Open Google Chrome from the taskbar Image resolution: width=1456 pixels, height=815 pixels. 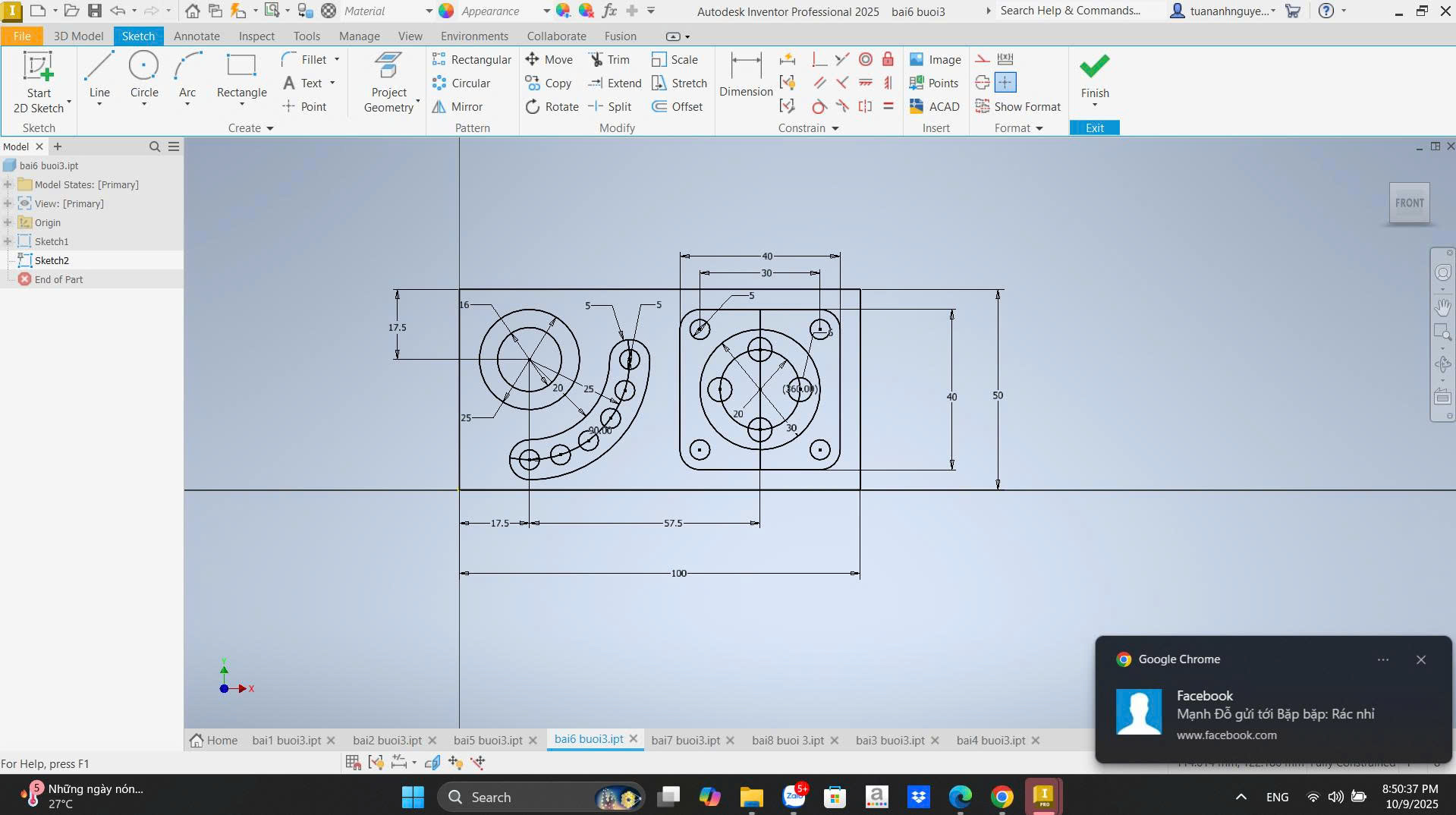pos(1002,797)
